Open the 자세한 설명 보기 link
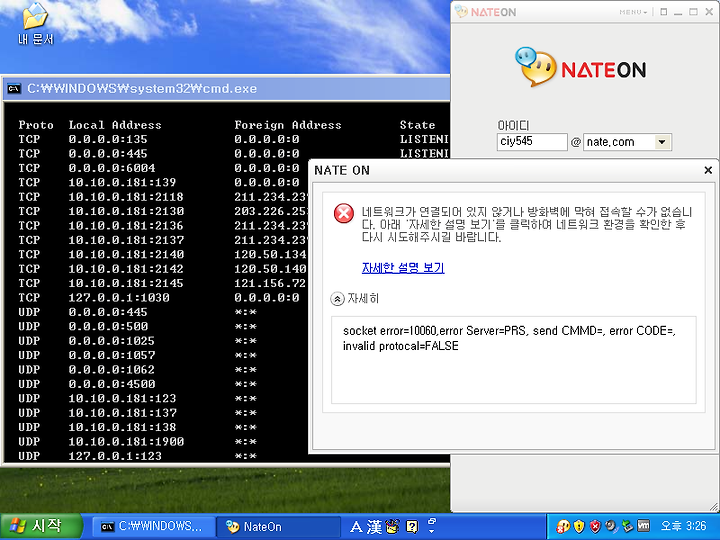Image resolution: width=720 pixels, height=540 pixels. coord(403,268)
